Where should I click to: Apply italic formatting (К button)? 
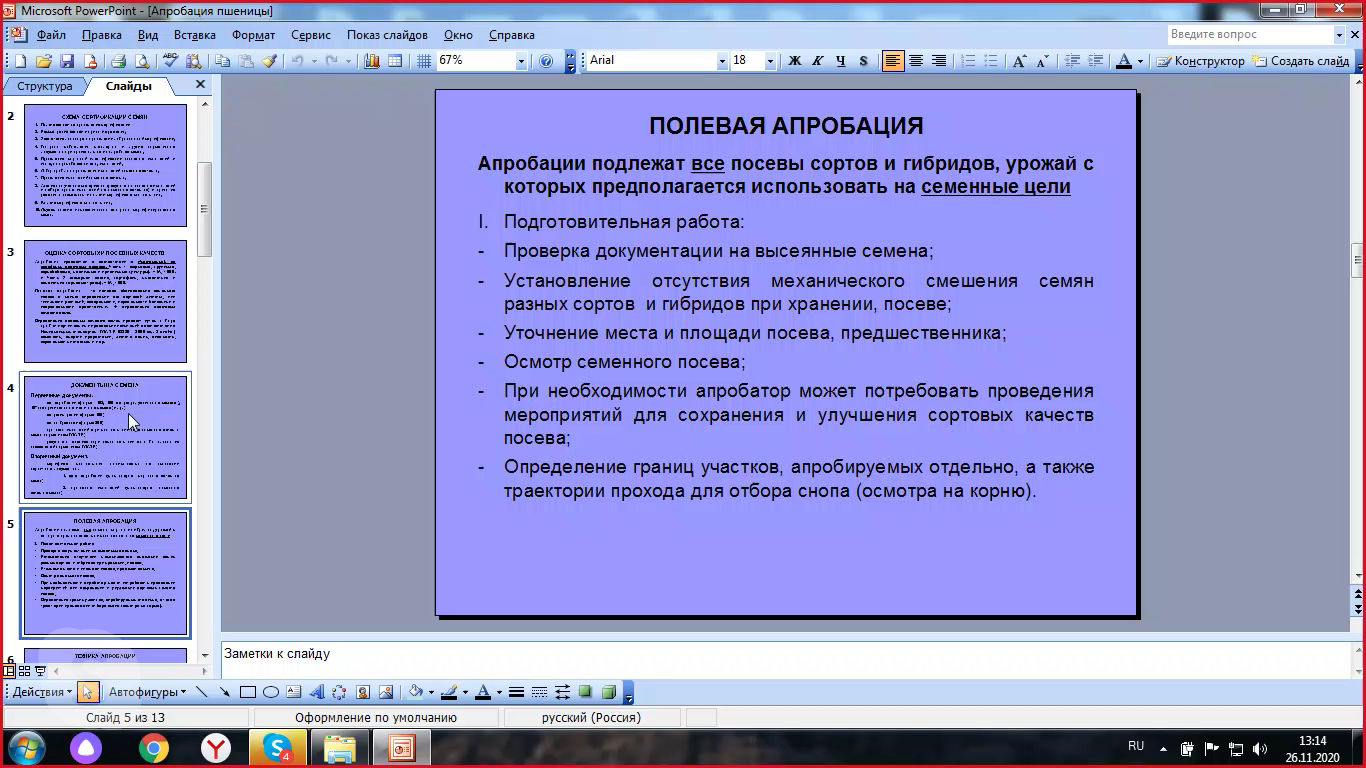click(817, 61)
